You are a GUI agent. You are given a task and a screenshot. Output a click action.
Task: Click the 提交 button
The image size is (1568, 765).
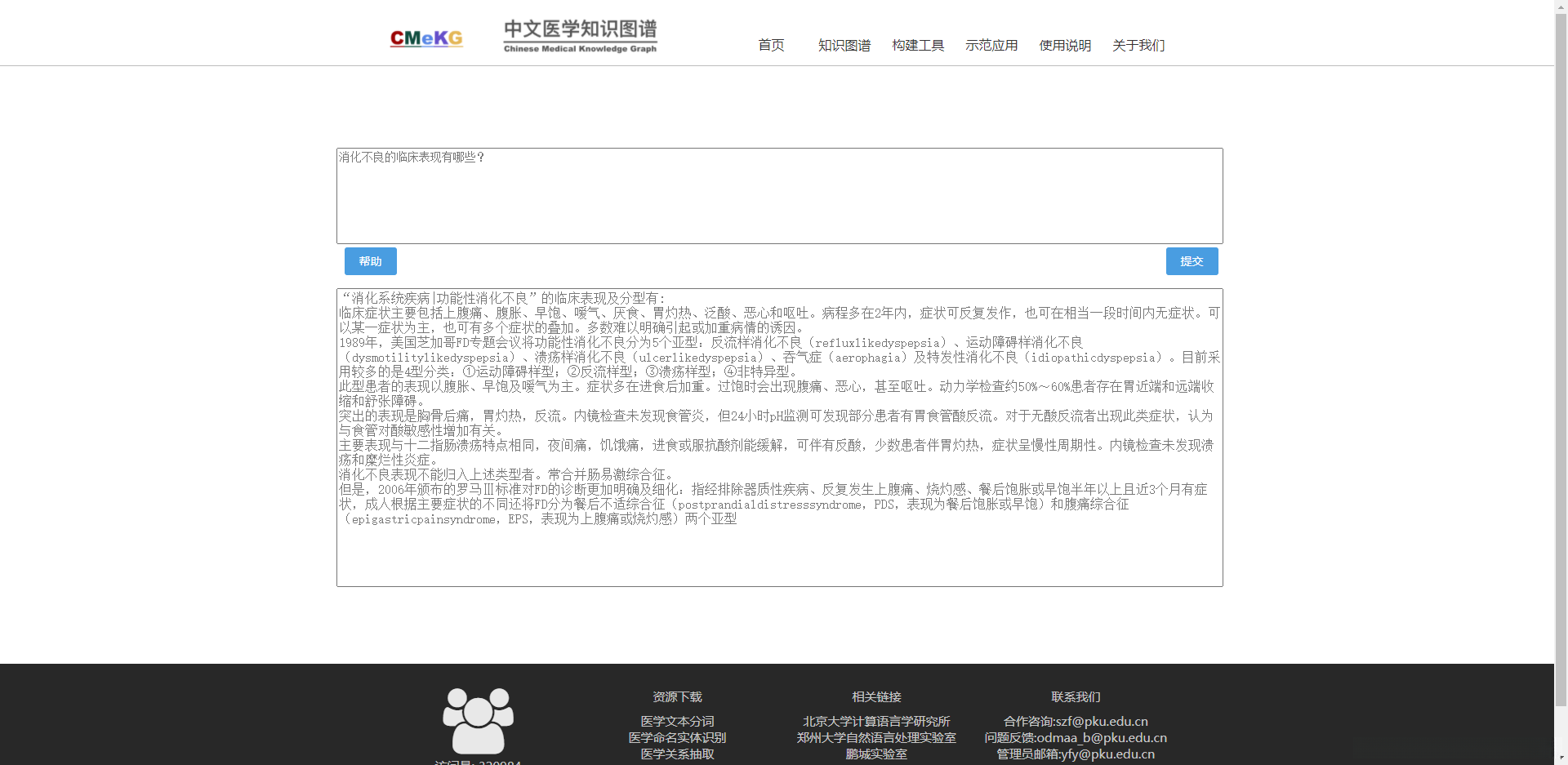coord(1192,260)
